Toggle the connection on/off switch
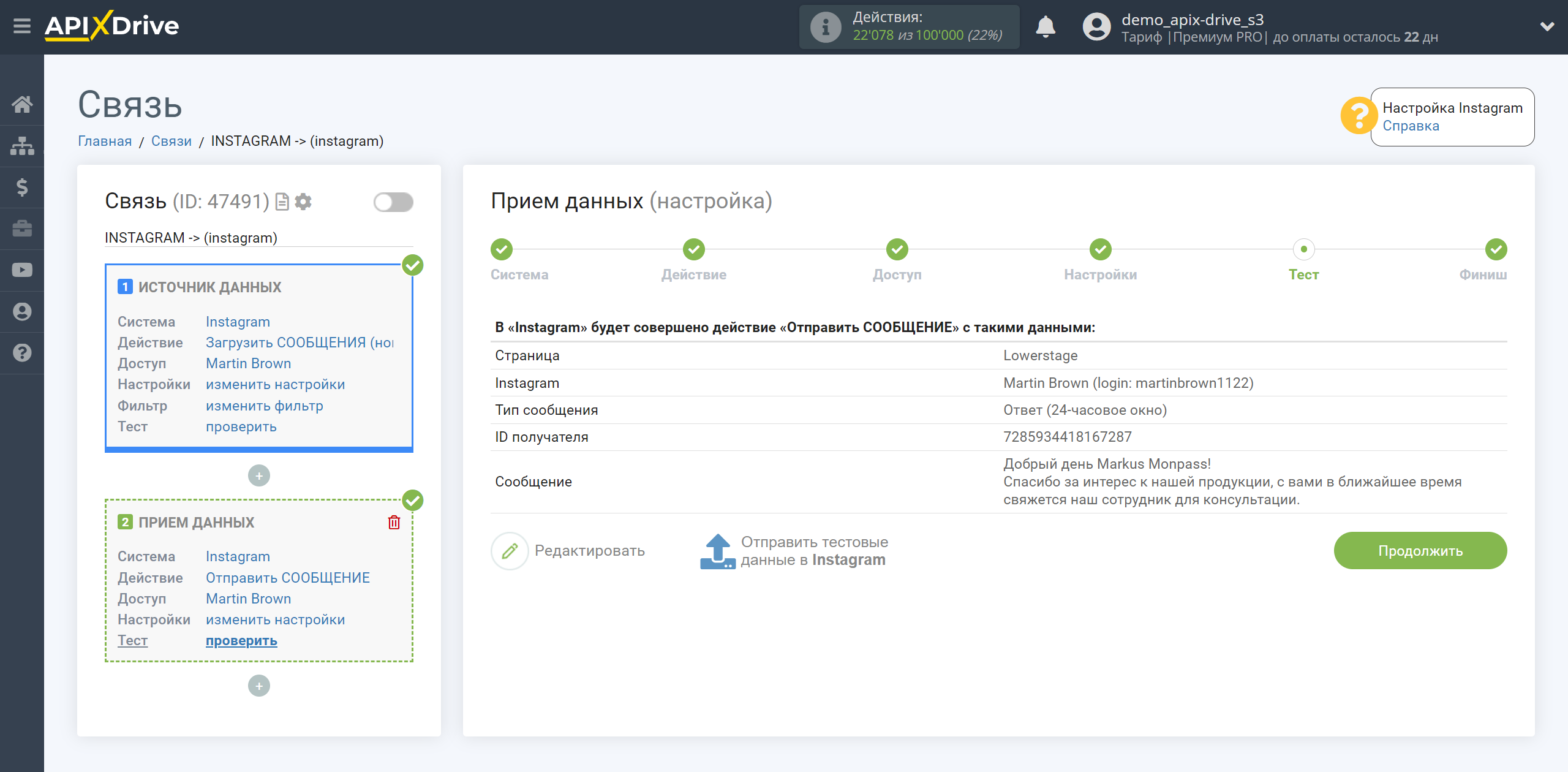 [393, 202]
